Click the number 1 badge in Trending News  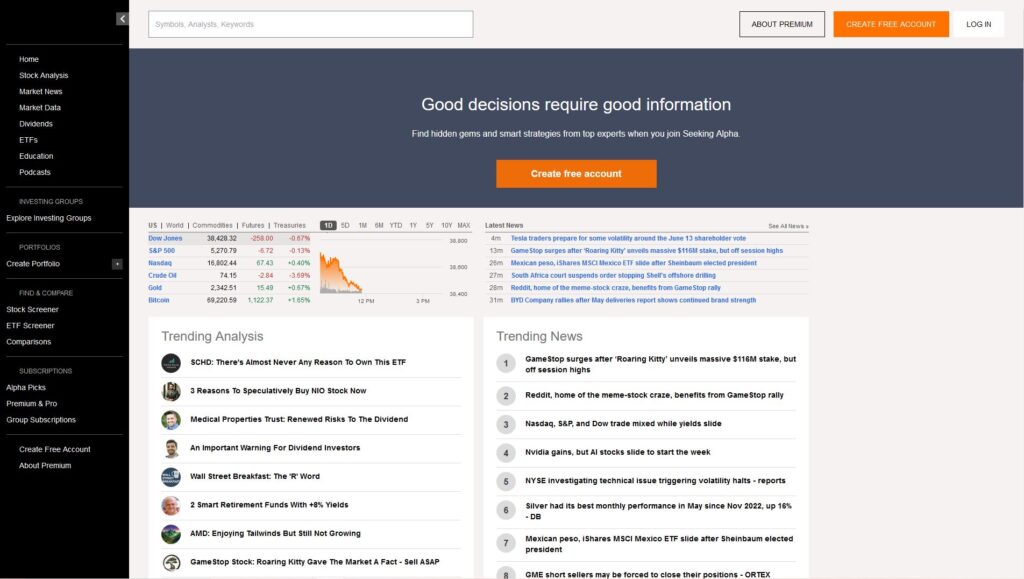pyautogui.click(x=506, y=363)
